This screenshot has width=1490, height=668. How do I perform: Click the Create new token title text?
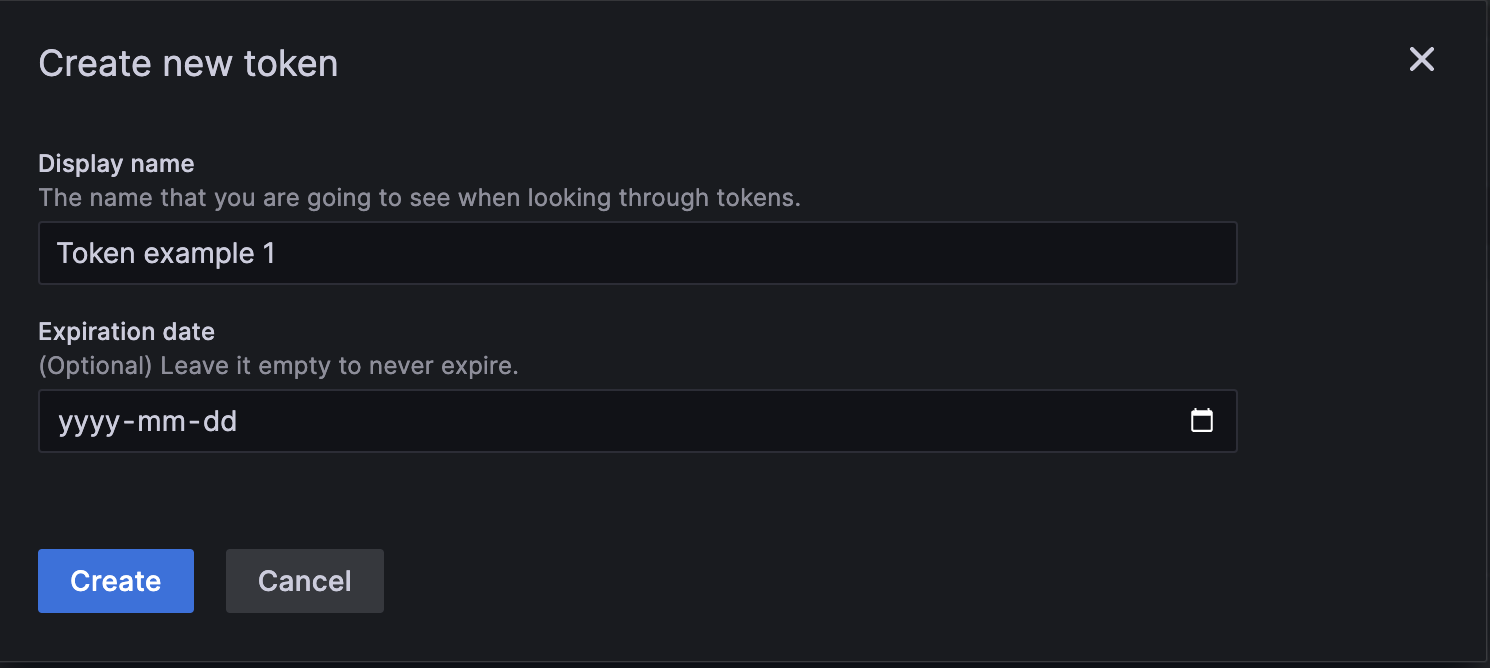188,63
